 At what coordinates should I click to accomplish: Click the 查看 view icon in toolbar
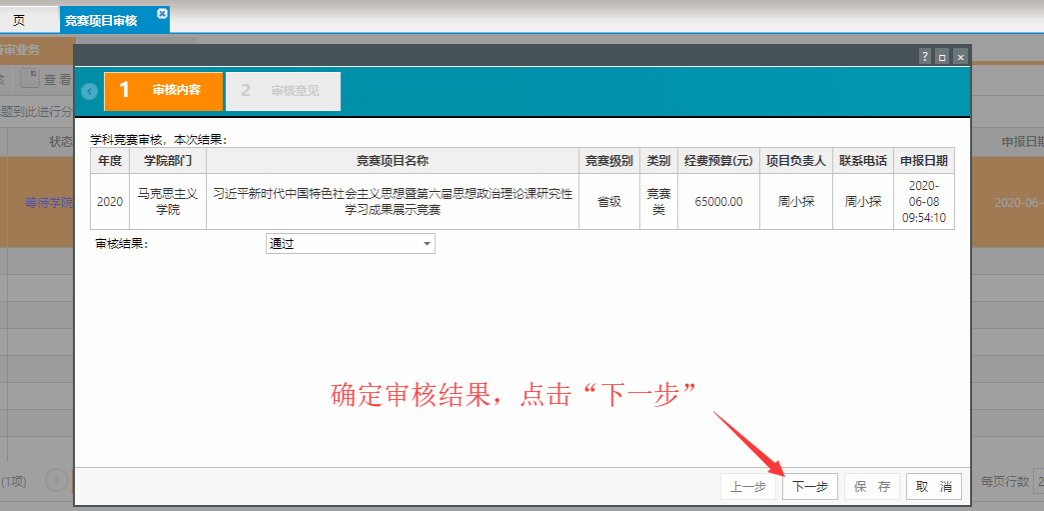(31, 79)
